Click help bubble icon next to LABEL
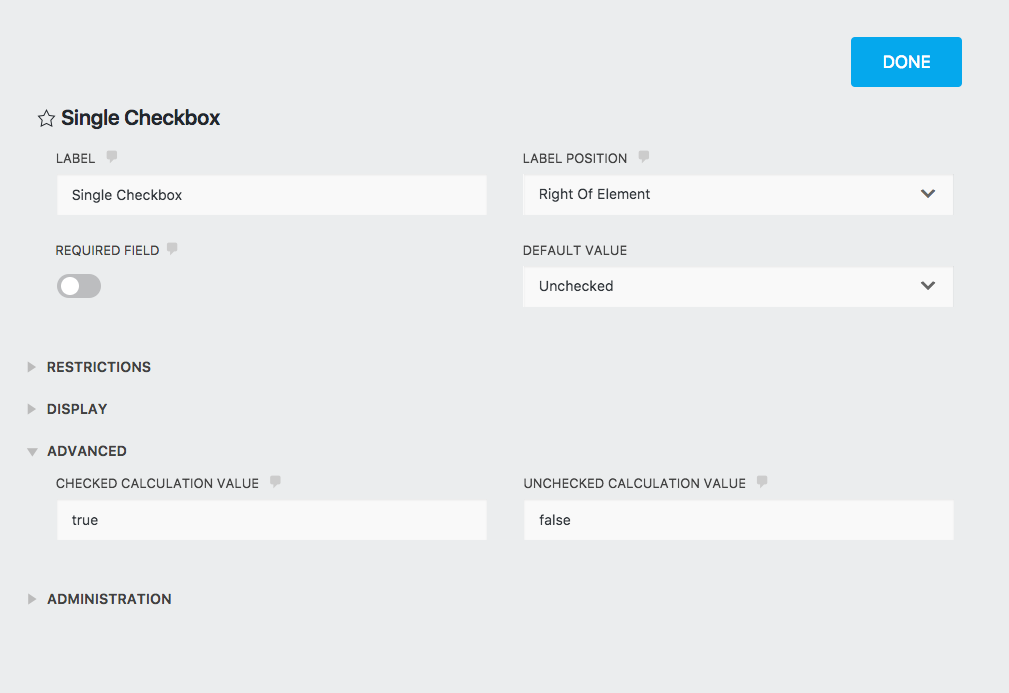1009x693 pixels. [x=112, y=157]
